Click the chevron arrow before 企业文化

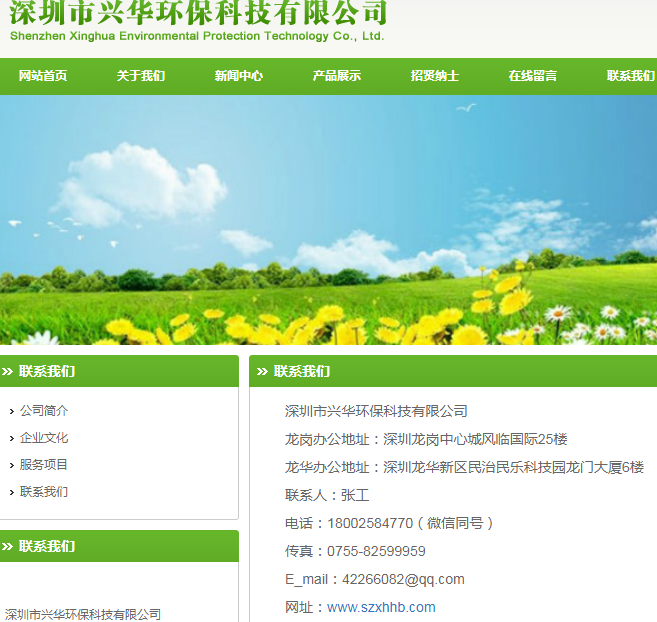pos(11,438)
